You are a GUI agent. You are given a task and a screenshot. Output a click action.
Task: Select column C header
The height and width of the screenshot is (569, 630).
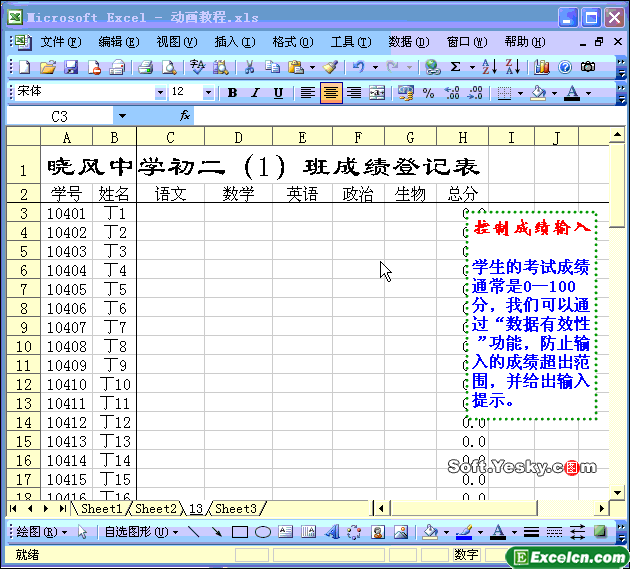point(170,137)
